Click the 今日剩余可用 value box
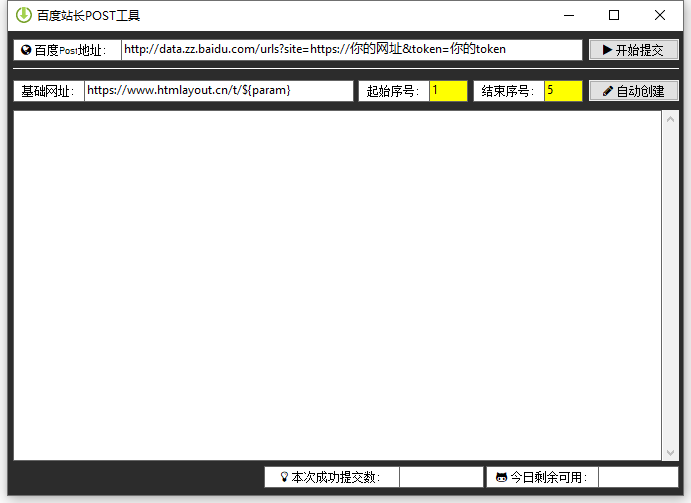This screenshot has height=503, width=691. click(x=638, y=477)
